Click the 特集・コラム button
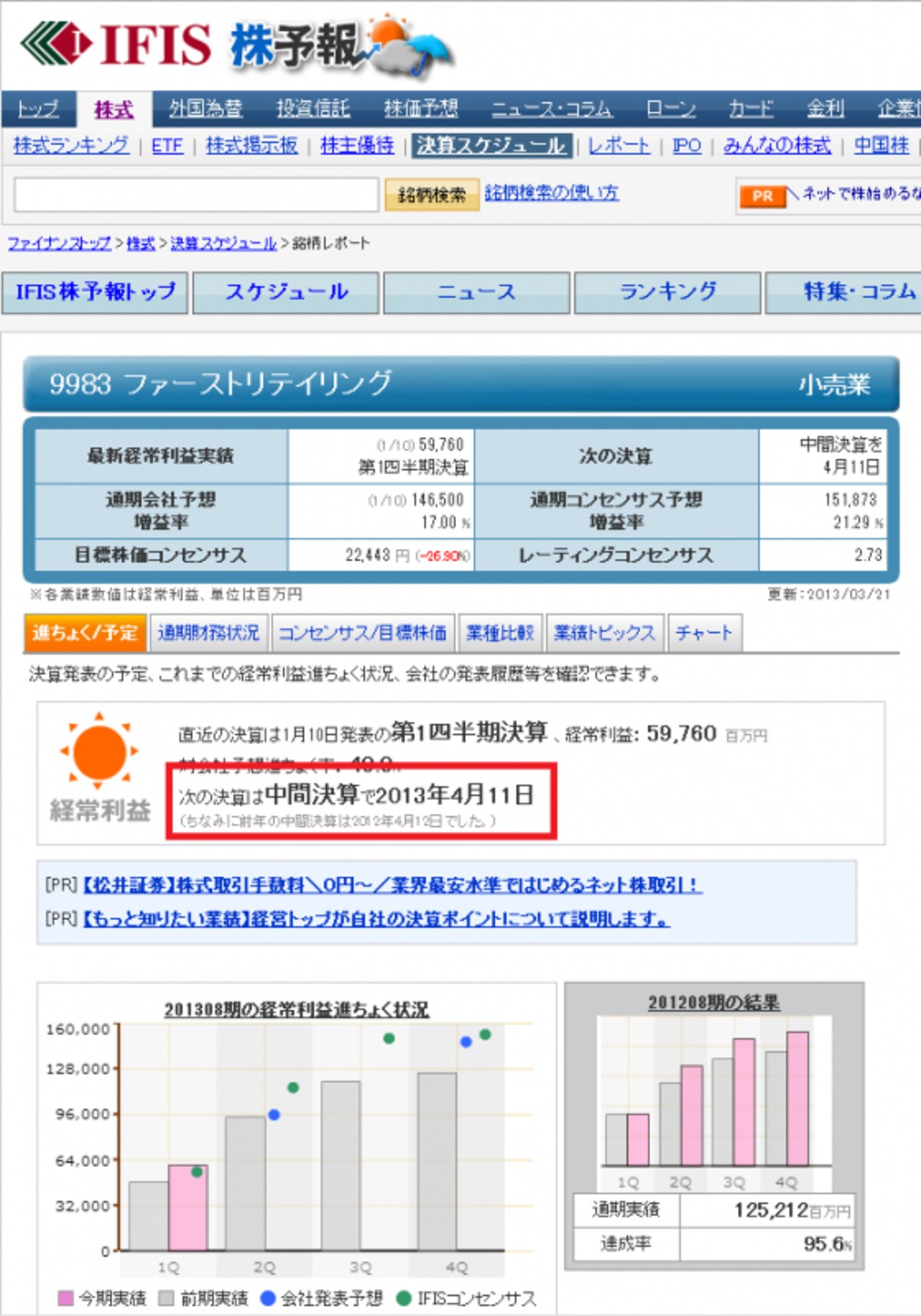Screen dimensions: 921x1316 point(843,293)
